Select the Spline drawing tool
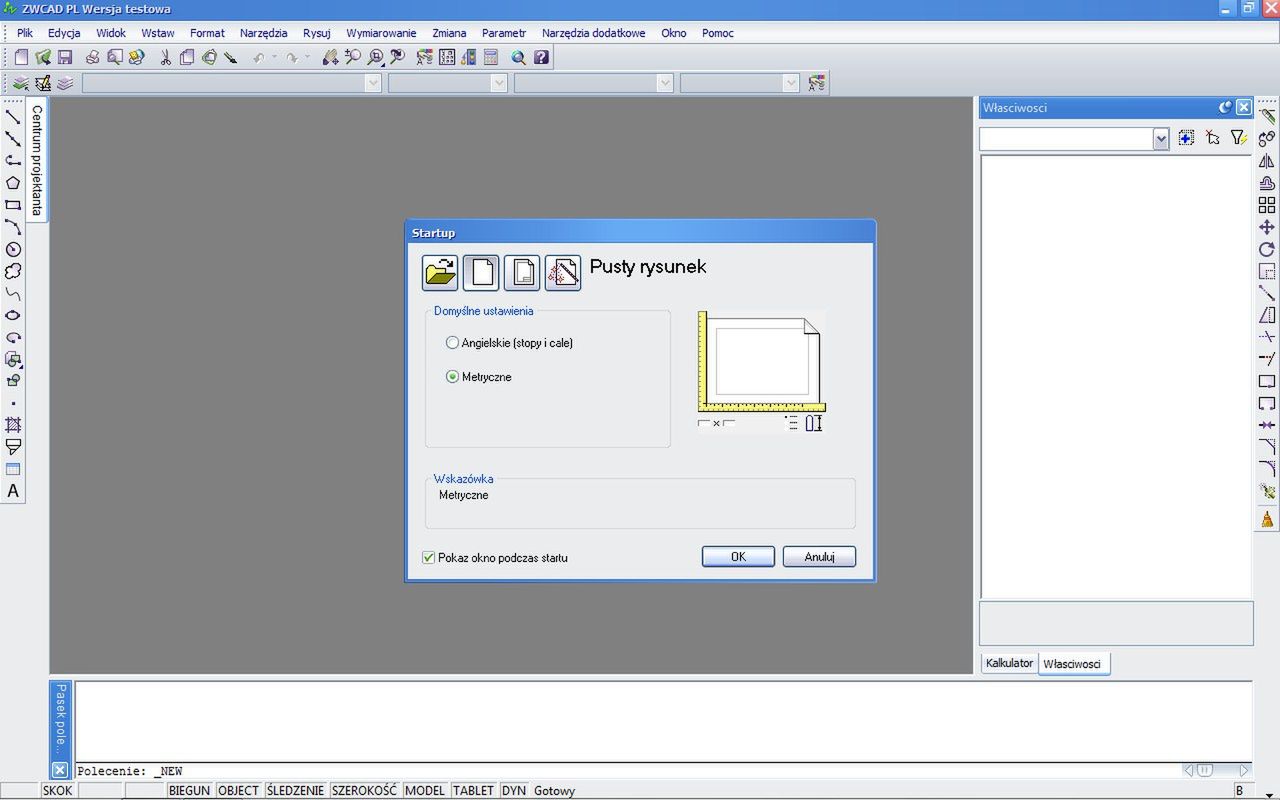The width and height of the screenshot is (1280, 800). (x=13, y=293)
